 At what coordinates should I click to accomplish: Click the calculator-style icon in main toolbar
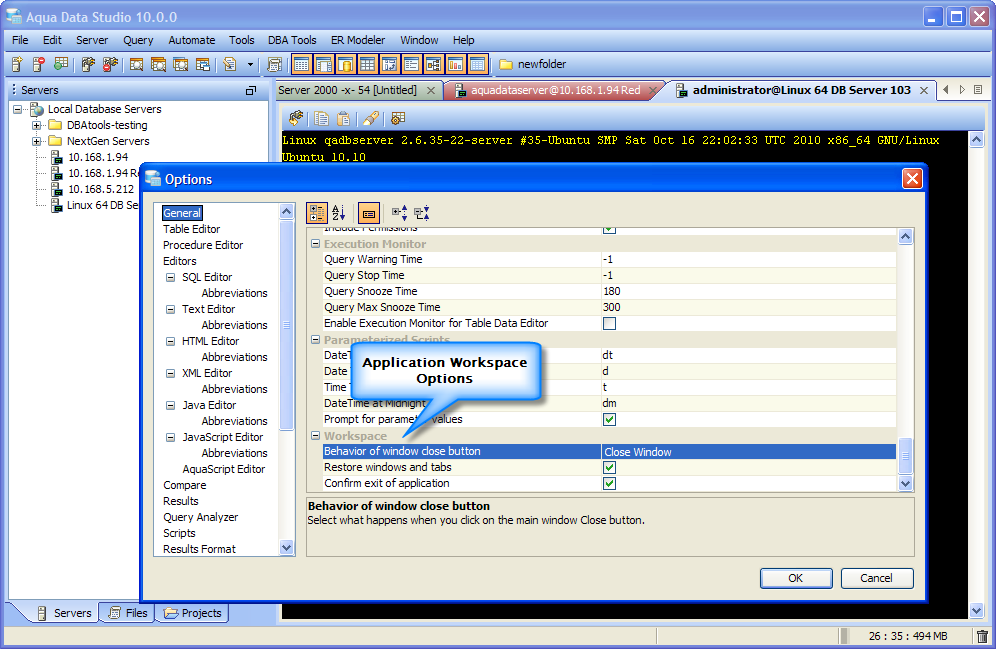coord(274,64)
